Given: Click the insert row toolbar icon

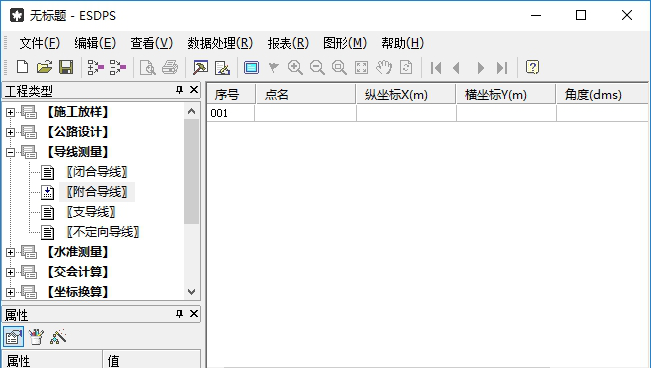Looking at the screenshot, I should tap(95, 67).
